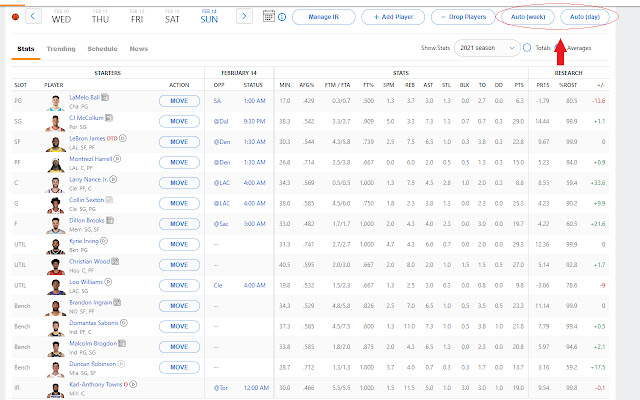Click LaMelo Ball's headshot thumbnail
Image resolution: width=640 pixels, height=400 pixels.
click(56, 102)
